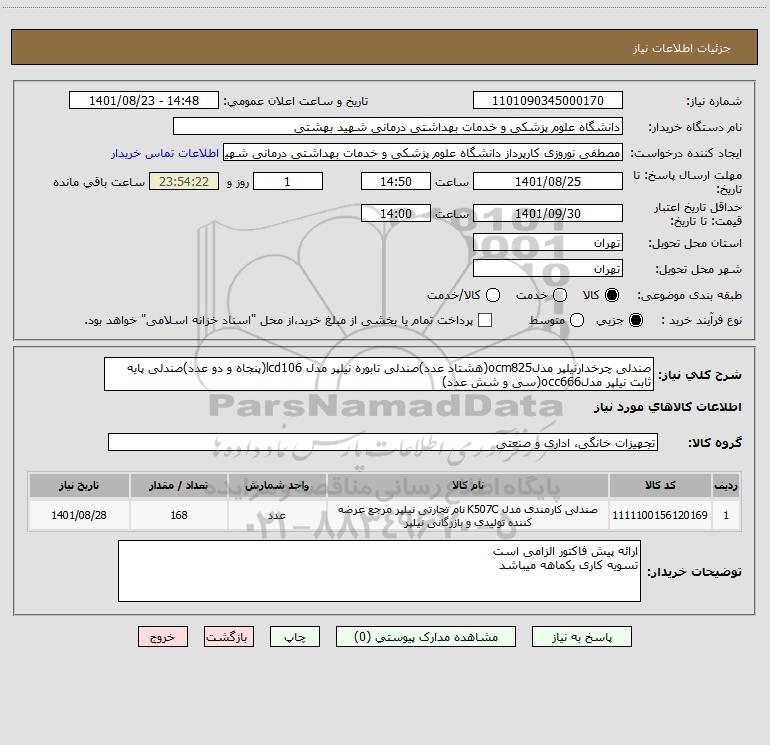Click the delivery province field تهران
Viewport: 770px width, 745px height.
pyautogui.click(x=548, y=243)
